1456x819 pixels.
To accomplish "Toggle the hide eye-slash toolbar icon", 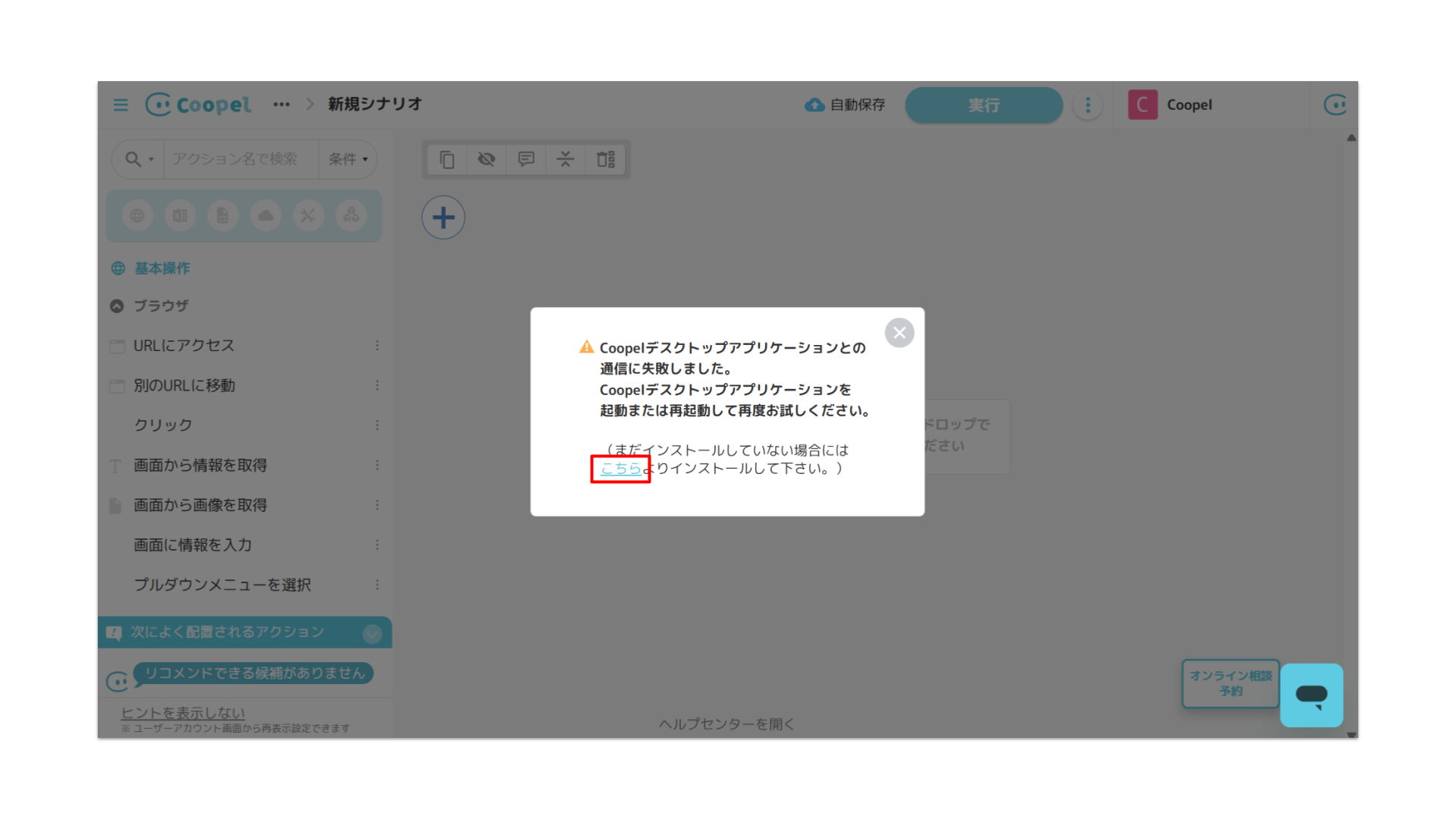I will point(486,159).
